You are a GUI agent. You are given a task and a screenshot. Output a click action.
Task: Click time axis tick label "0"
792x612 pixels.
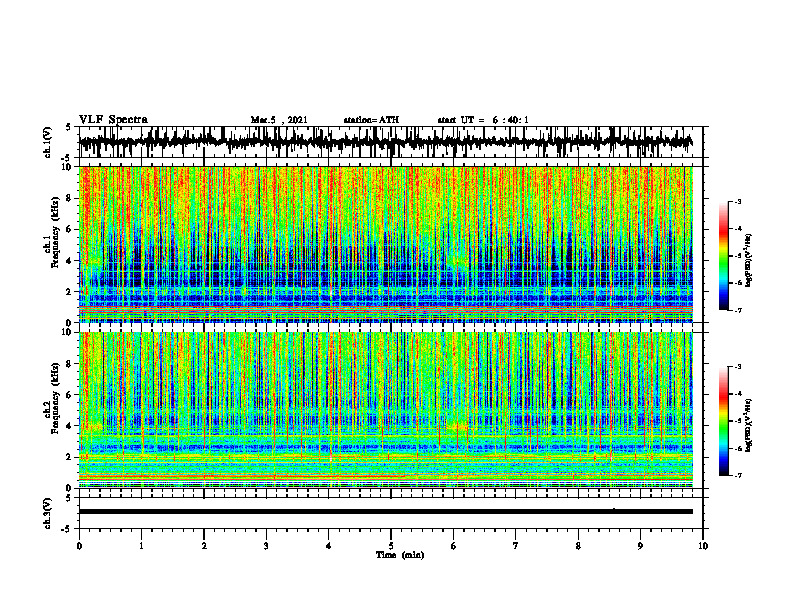click(79, 546)
